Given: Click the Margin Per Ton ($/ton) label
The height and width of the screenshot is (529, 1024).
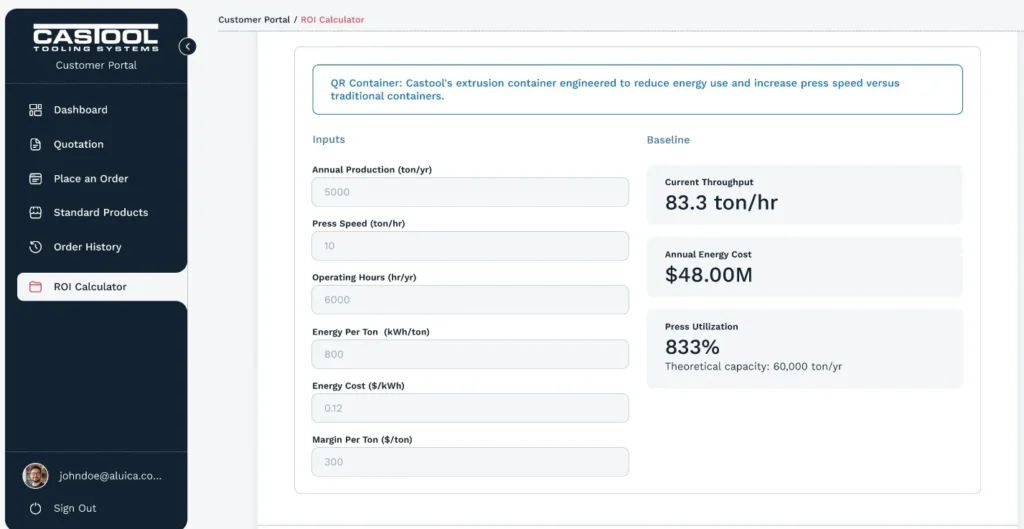Looking at the screenshot, I should 362,440.
